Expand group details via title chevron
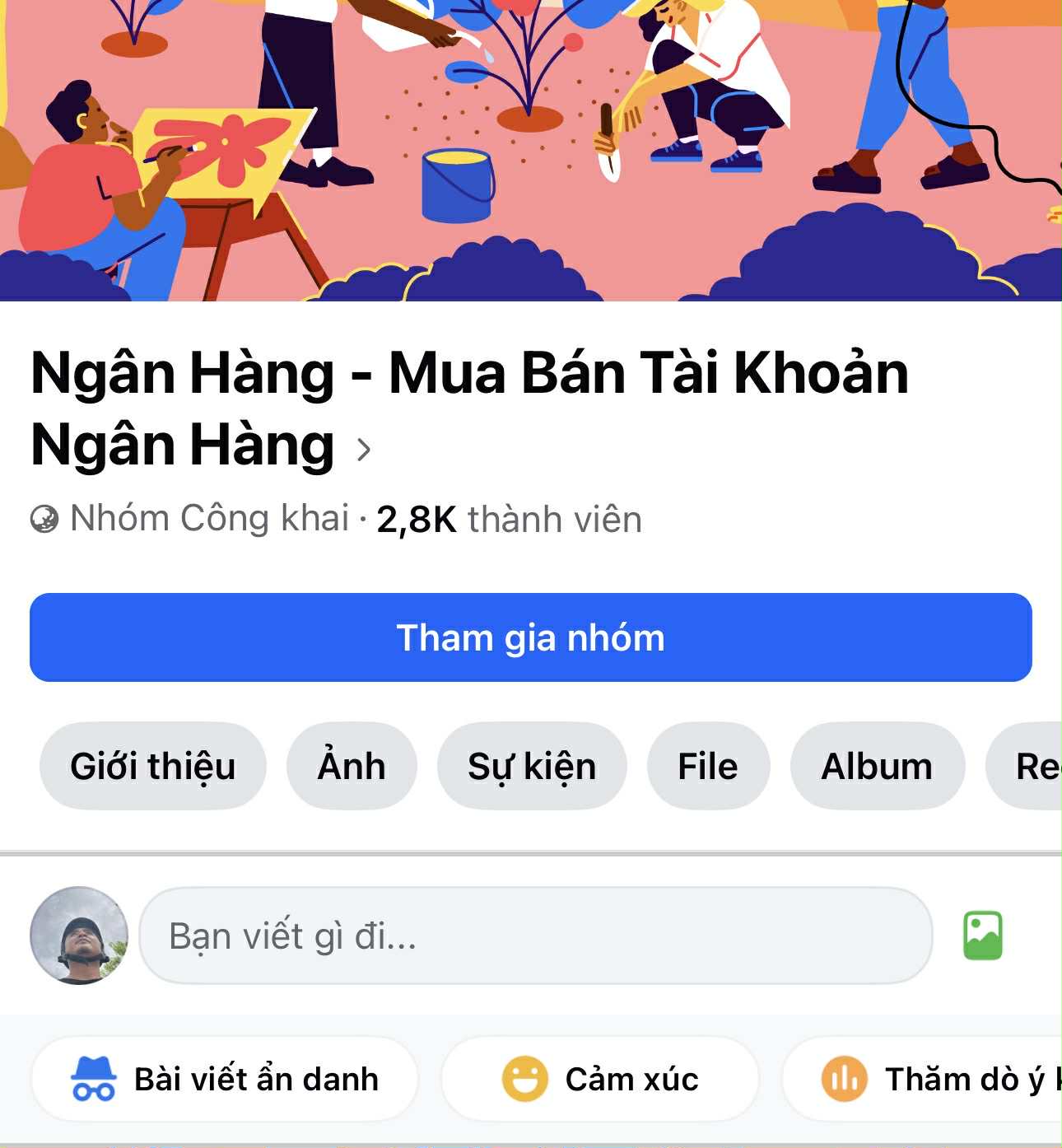The width and height of the screenshot is (1062, 1148). click(364, 449)
